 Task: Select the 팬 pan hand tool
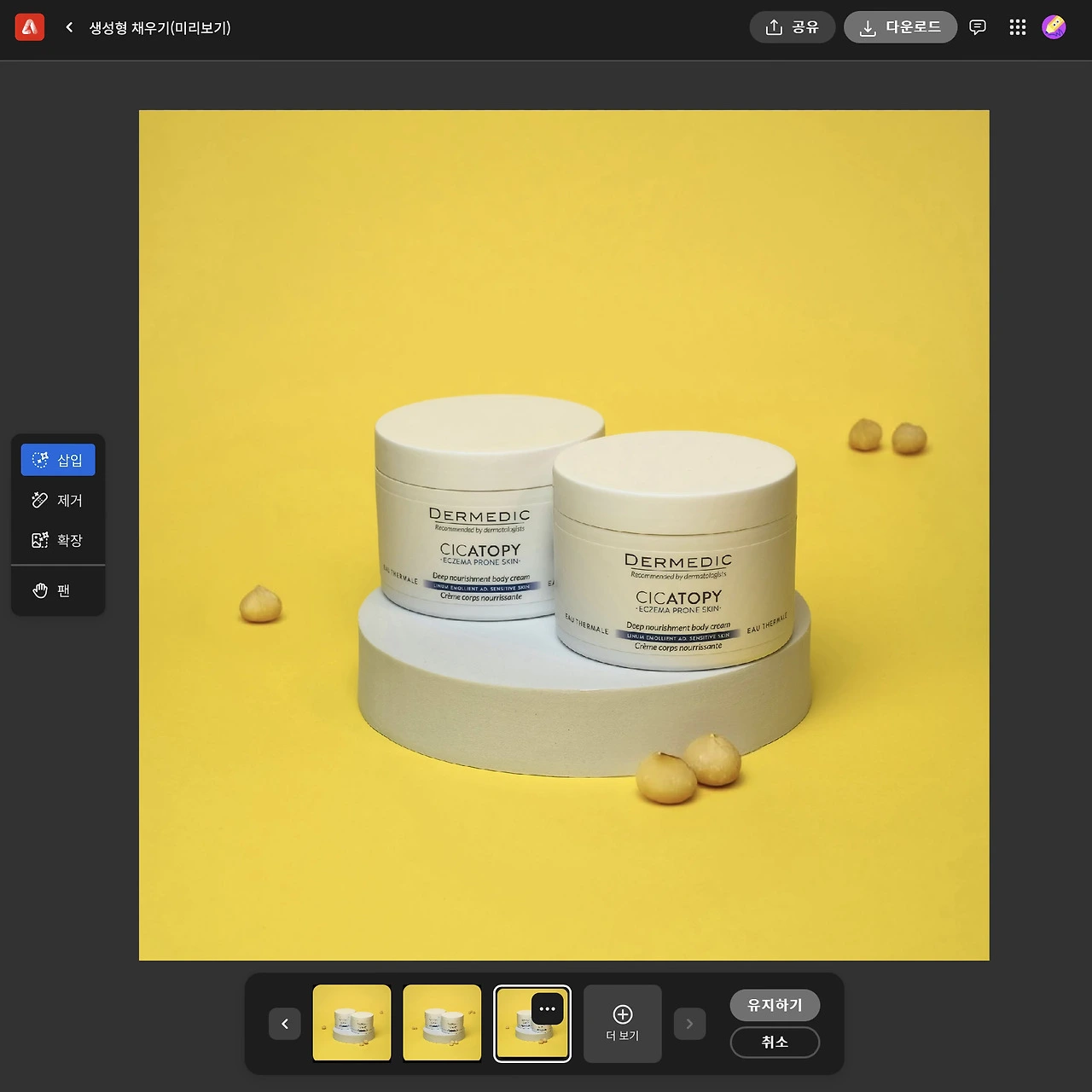coord(58,590)
